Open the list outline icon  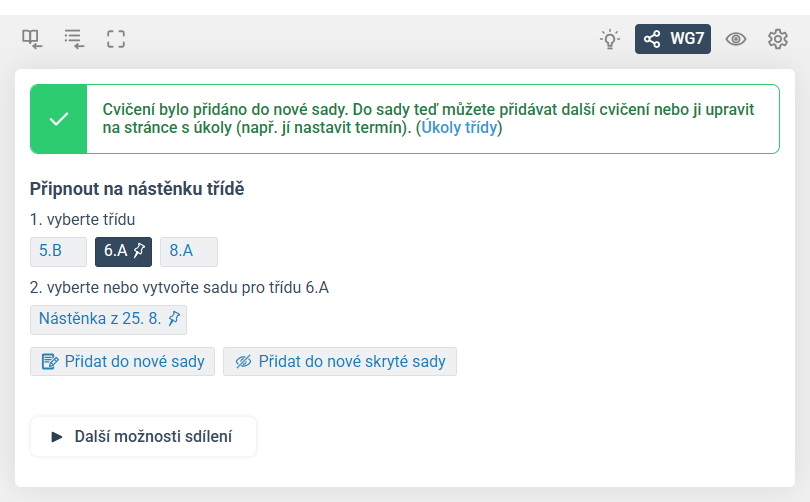coord(74,39)
